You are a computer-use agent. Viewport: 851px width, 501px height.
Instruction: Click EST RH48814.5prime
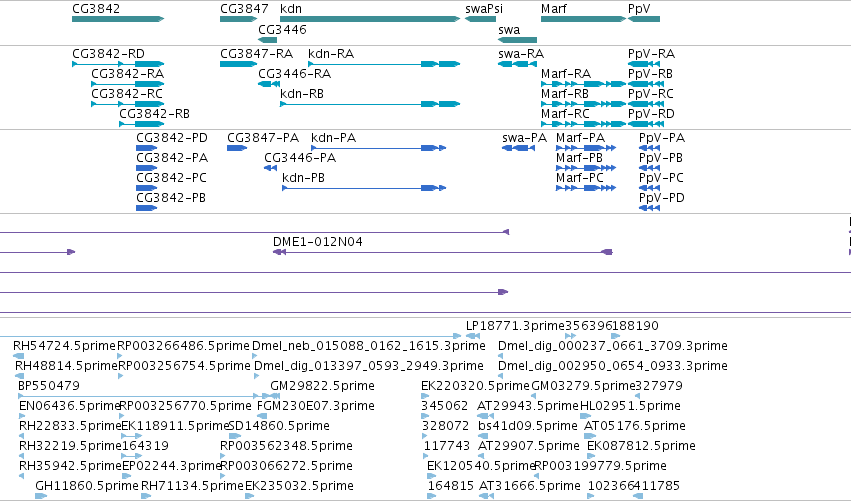point(20,376)
